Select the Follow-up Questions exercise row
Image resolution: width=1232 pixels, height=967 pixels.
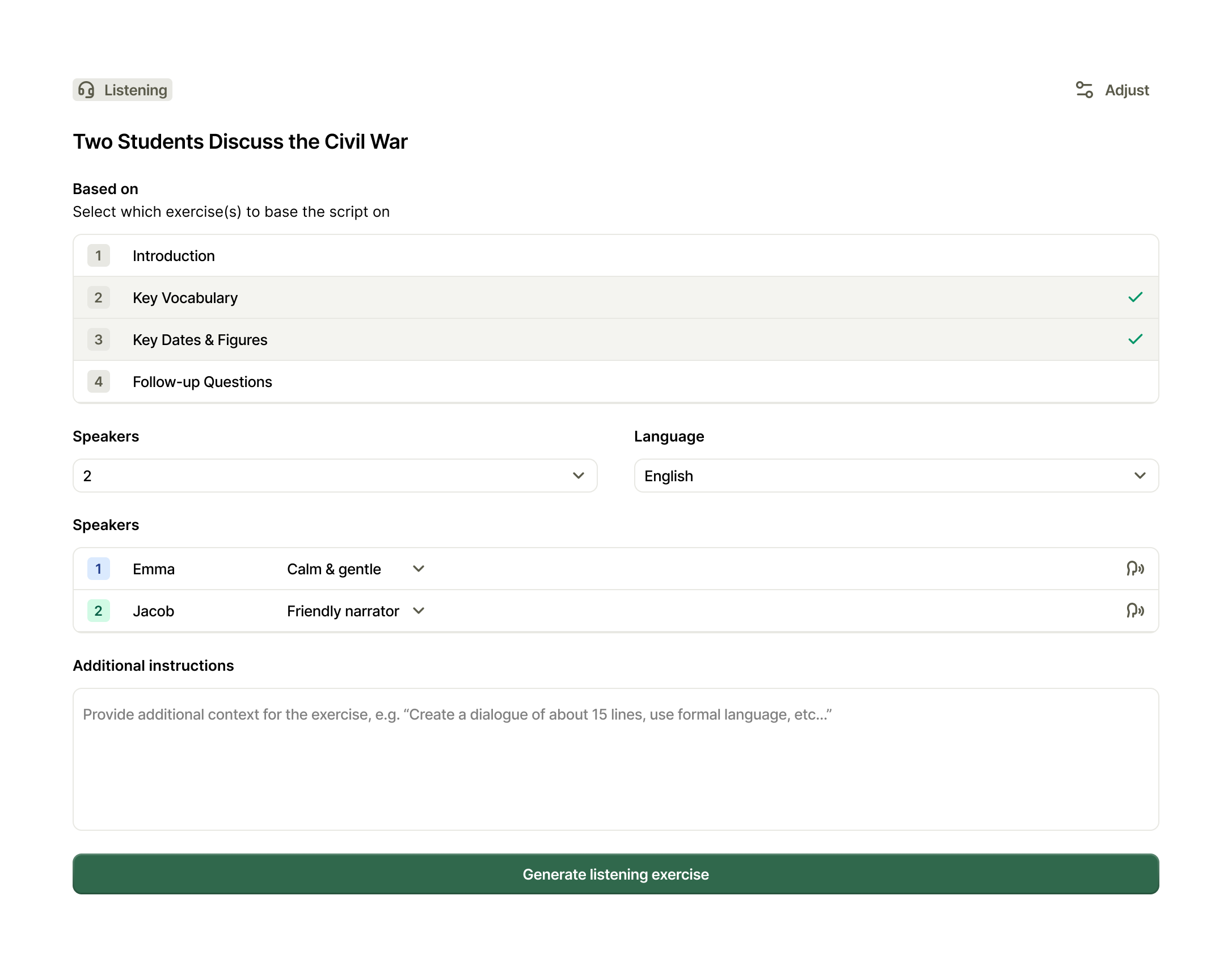tap(615, 382)
